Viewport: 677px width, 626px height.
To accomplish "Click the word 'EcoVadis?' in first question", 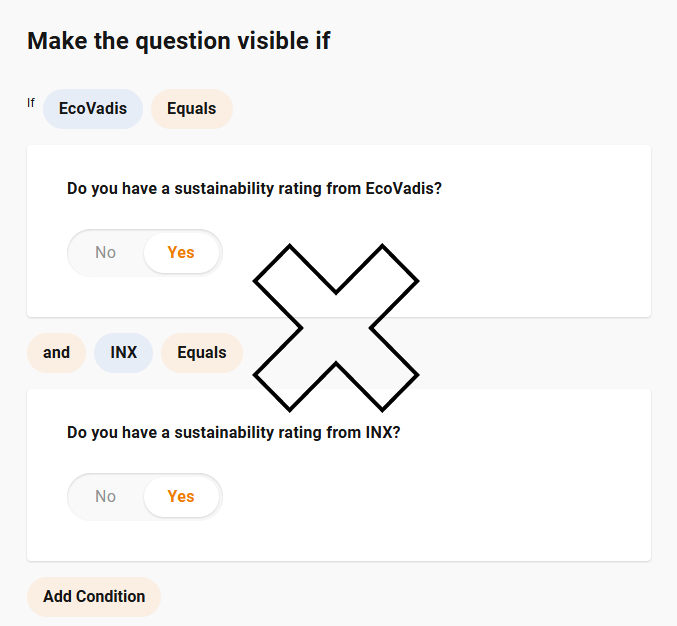I will tap(404, 188).
